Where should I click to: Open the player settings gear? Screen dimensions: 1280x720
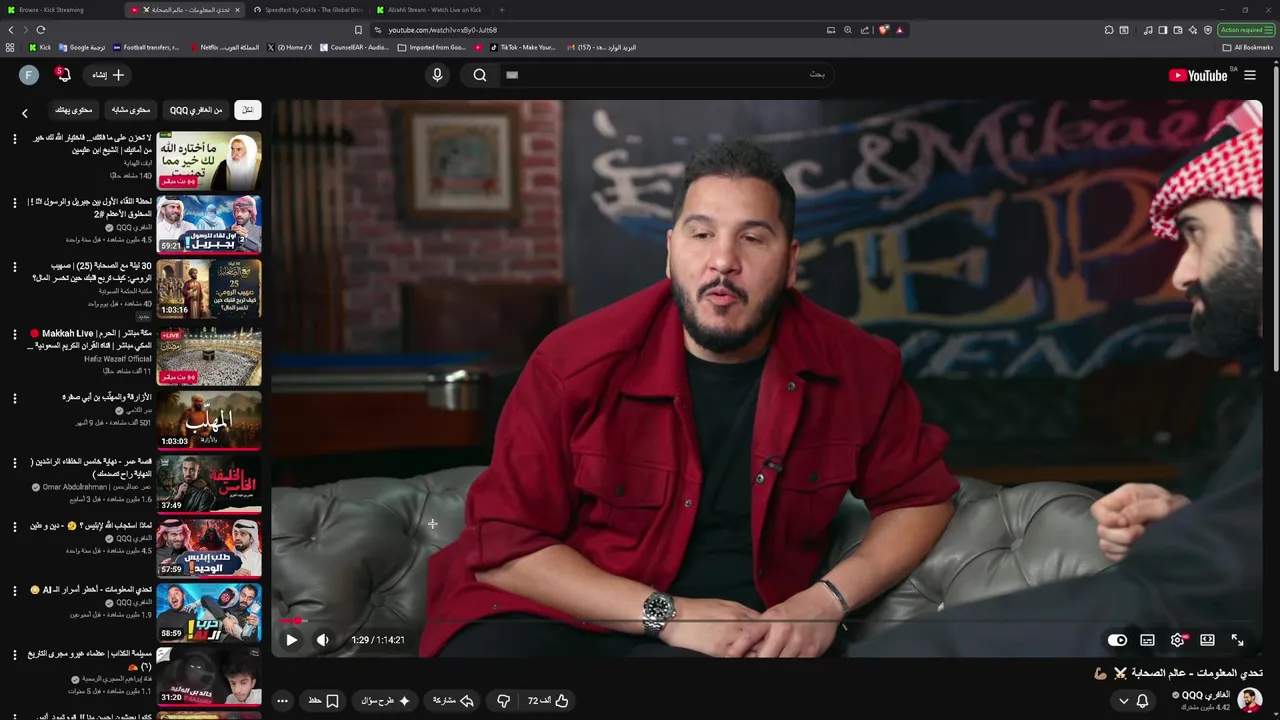coord(1177,640)
